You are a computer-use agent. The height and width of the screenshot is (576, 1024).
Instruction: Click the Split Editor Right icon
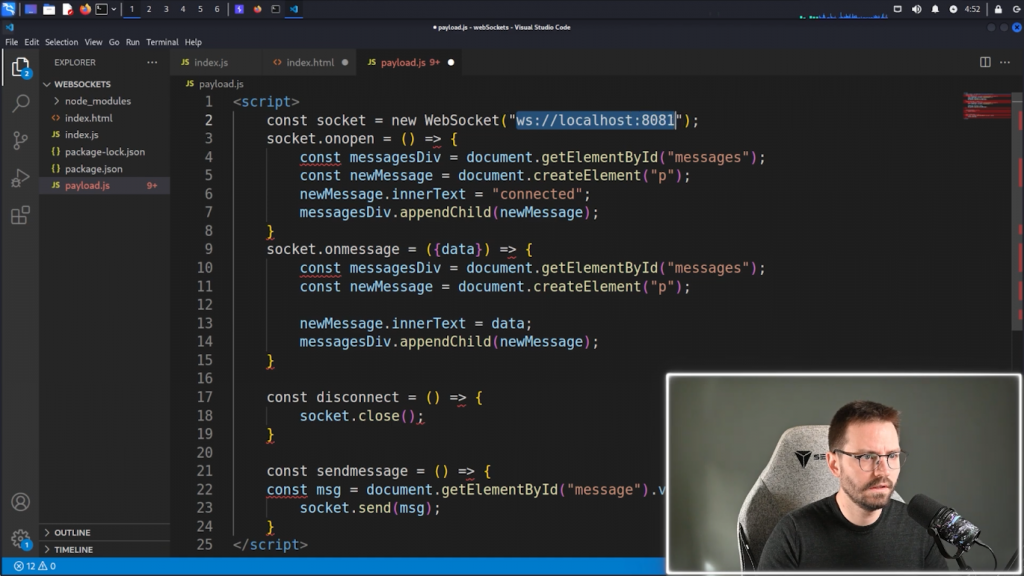[x=985, y=62]
